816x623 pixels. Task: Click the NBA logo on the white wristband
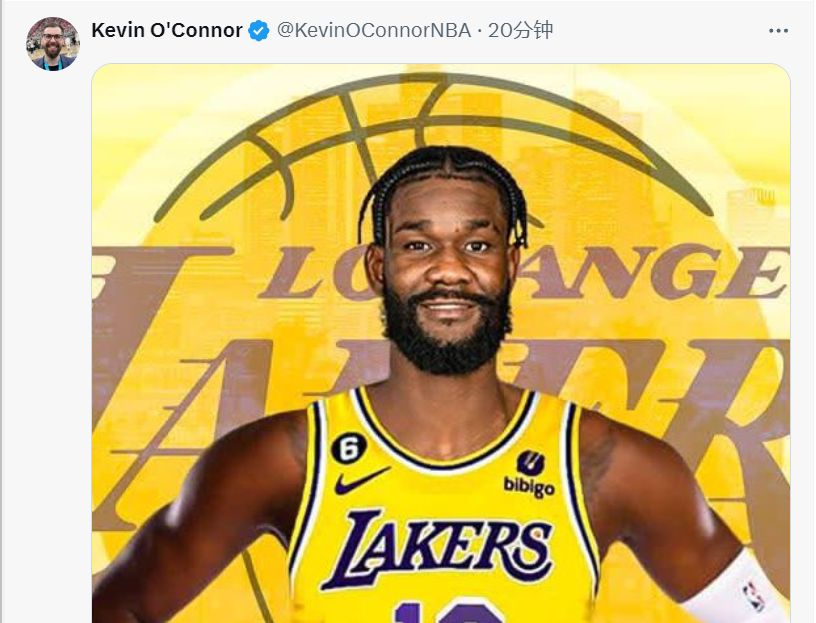point(750,596)
